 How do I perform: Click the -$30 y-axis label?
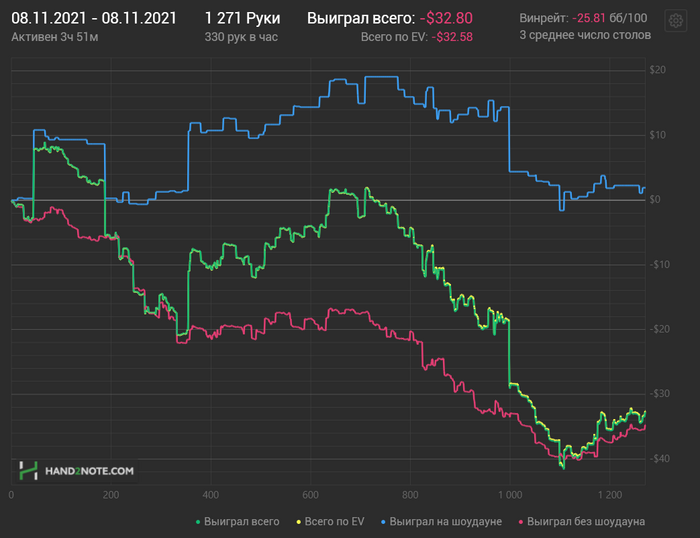(x=660, y=394)
